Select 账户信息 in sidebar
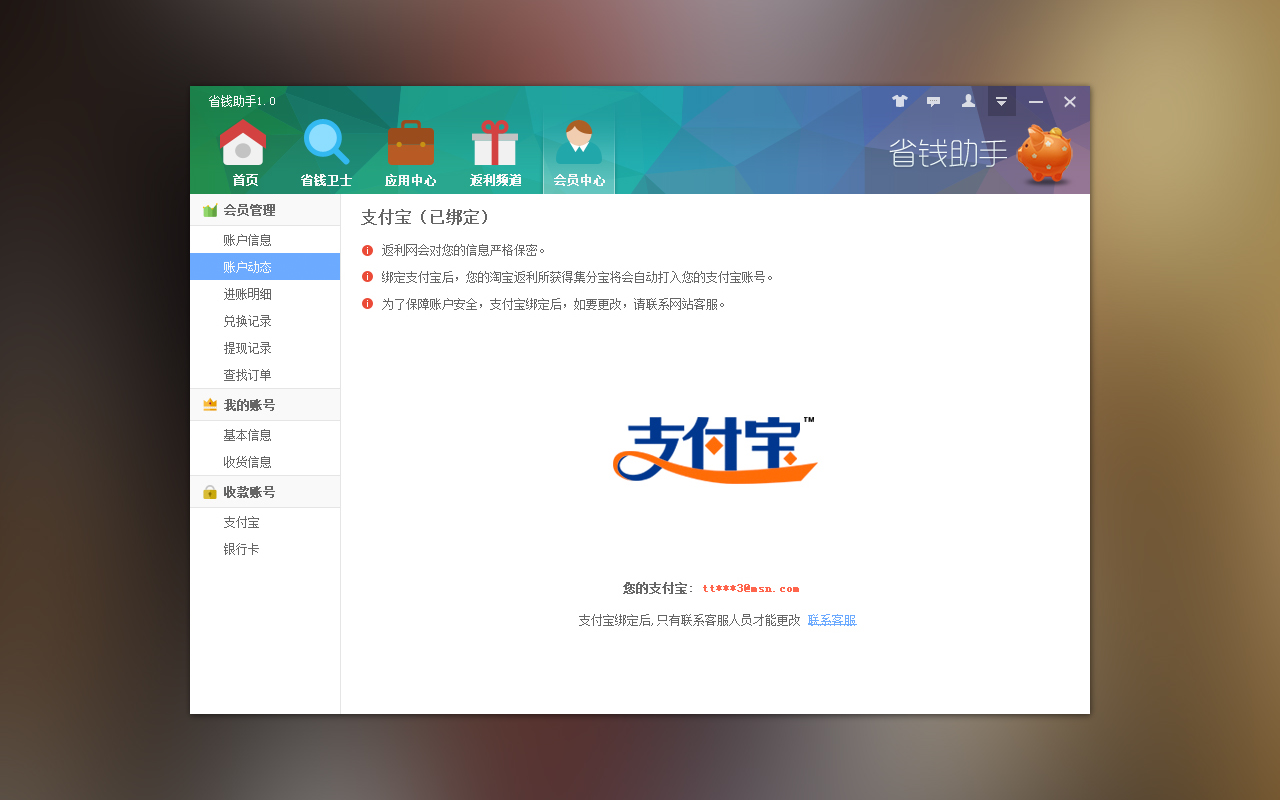Screen dimensions: 1280x800 click(x=265, y=240)
